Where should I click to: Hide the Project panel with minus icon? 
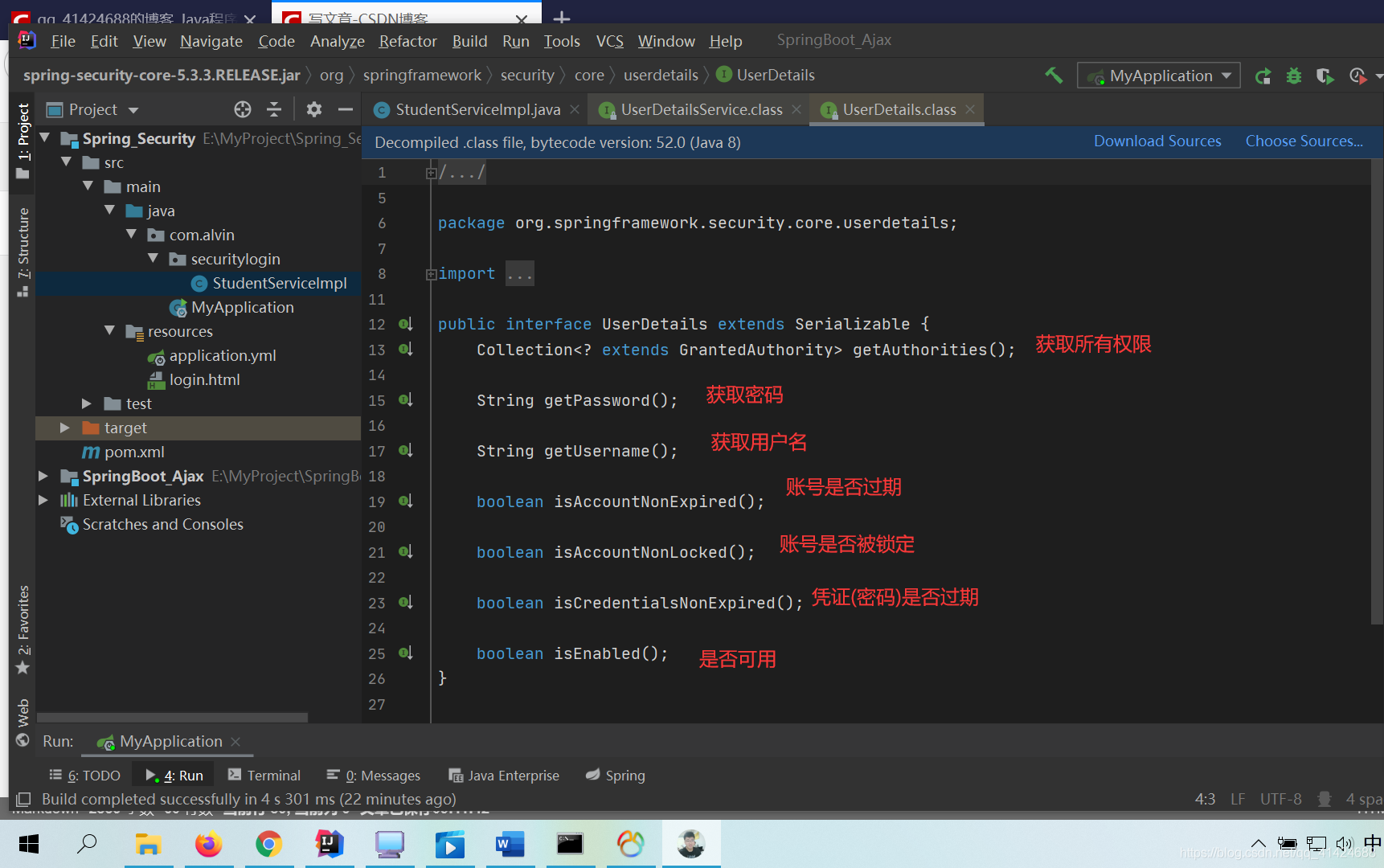click(x=346, y=109)
